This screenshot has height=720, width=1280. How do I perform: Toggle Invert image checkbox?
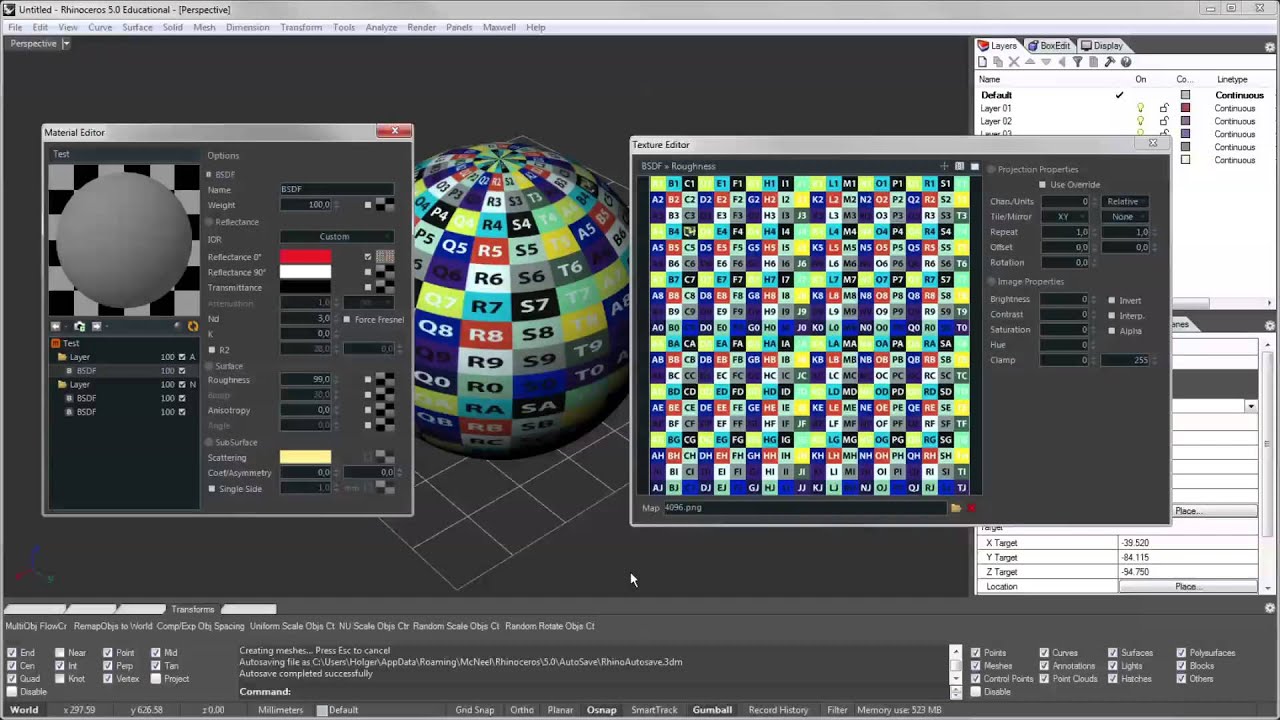pyautogui.click(x=1111, y=300)
